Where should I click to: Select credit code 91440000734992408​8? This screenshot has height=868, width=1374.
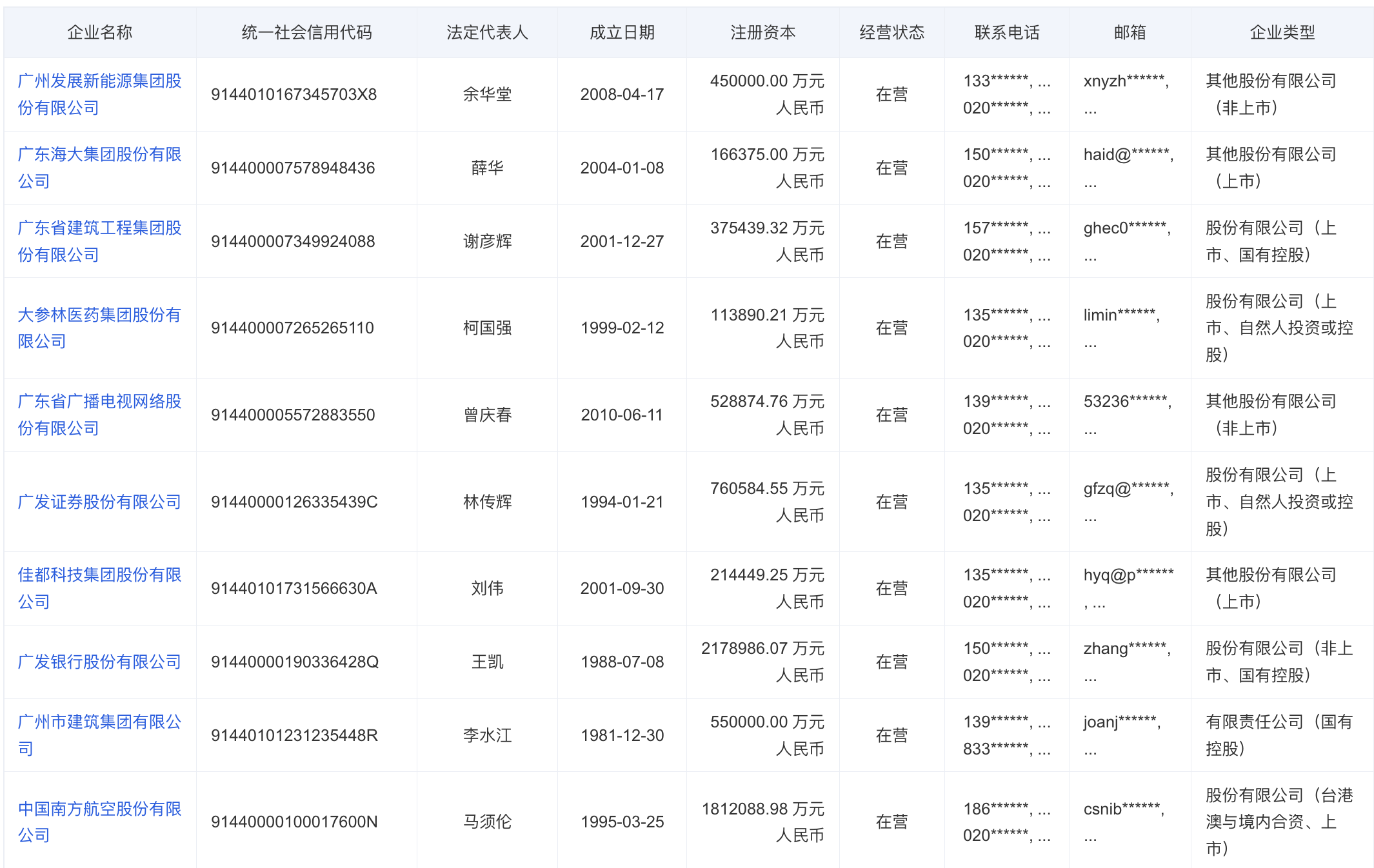tap(293, 241)
